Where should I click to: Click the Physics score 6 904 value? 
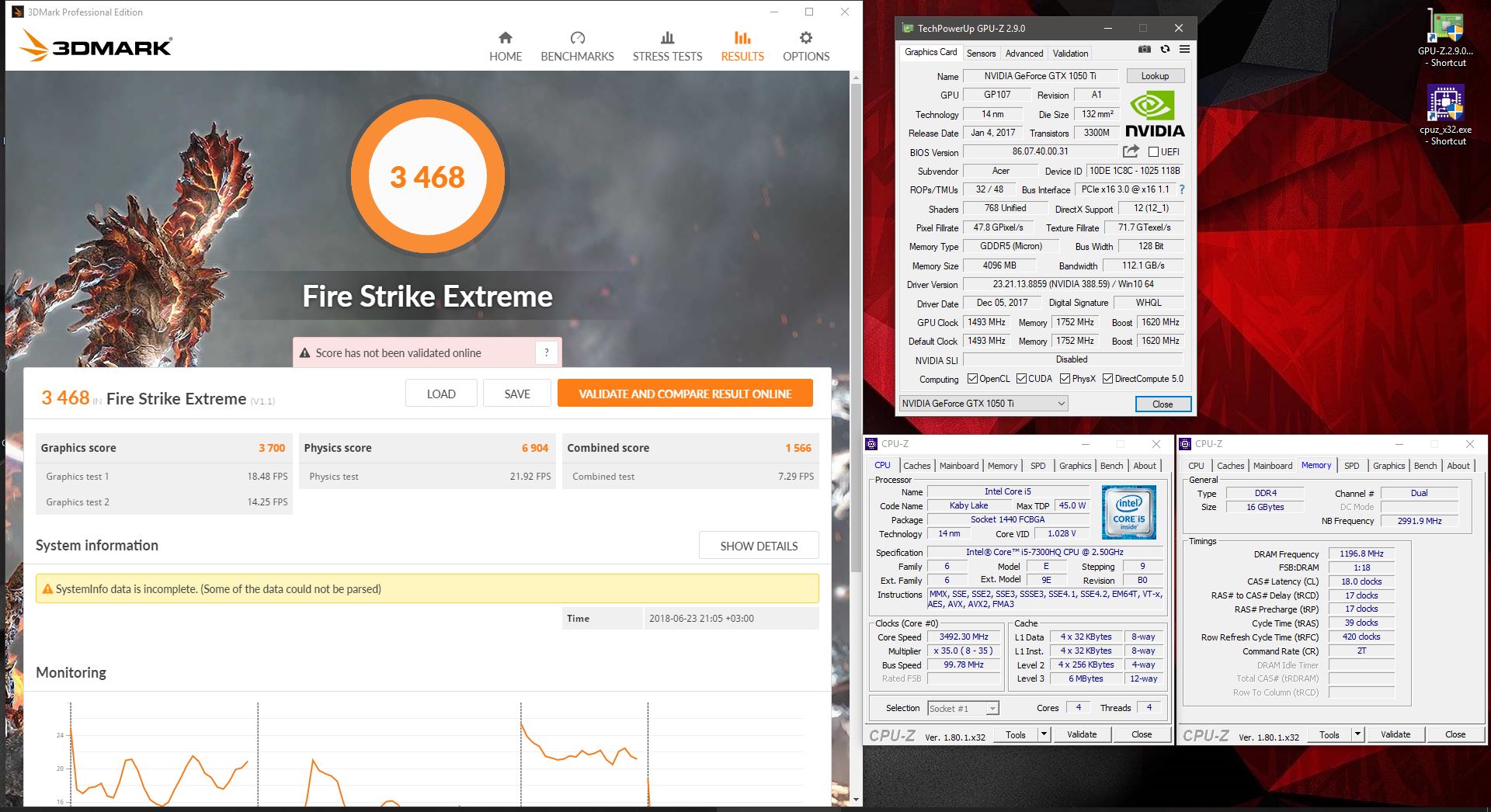[535, 448]
